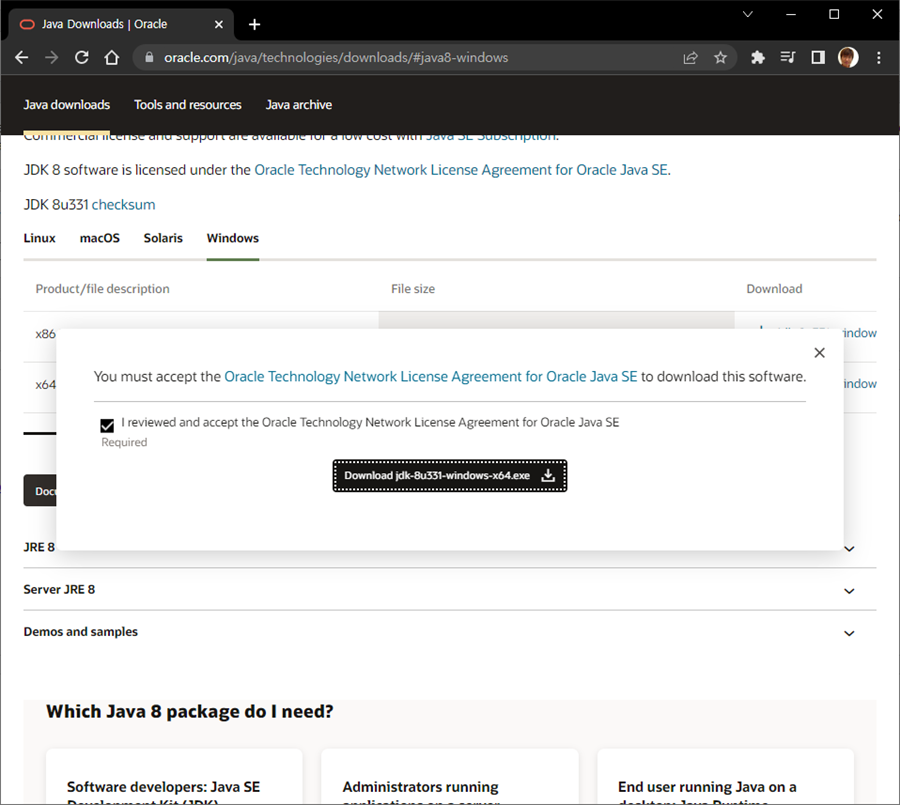Click the 'Required' label under checkbox
This screenshot has height=805, width=900.
[124, 442]
